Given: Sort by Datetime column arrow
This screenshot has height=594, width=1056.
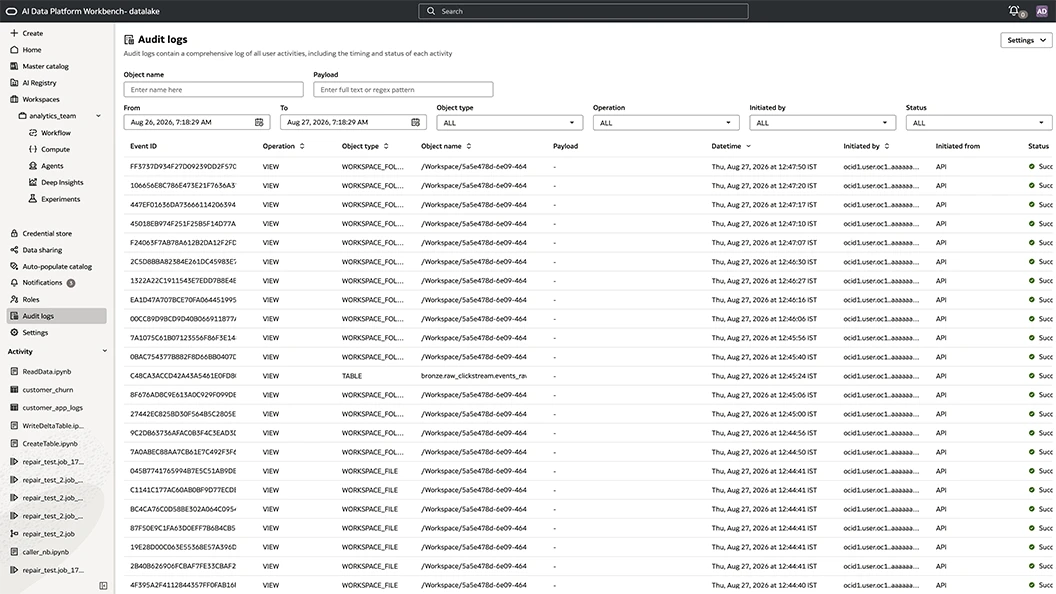Looking at the screenshot, I should tap(748, 146).
